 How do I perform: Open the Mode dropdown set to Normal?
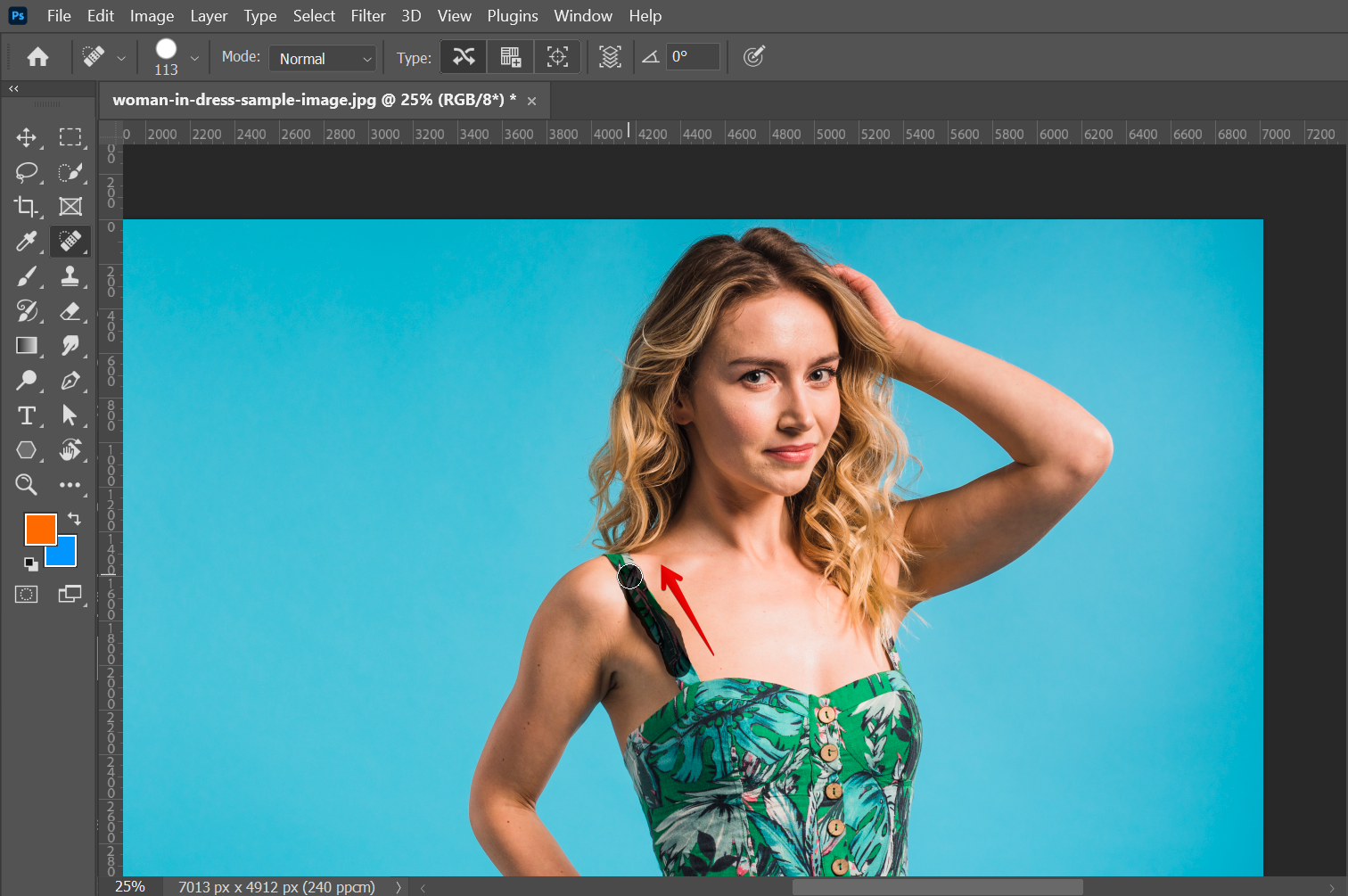click(x=323, y=59)
